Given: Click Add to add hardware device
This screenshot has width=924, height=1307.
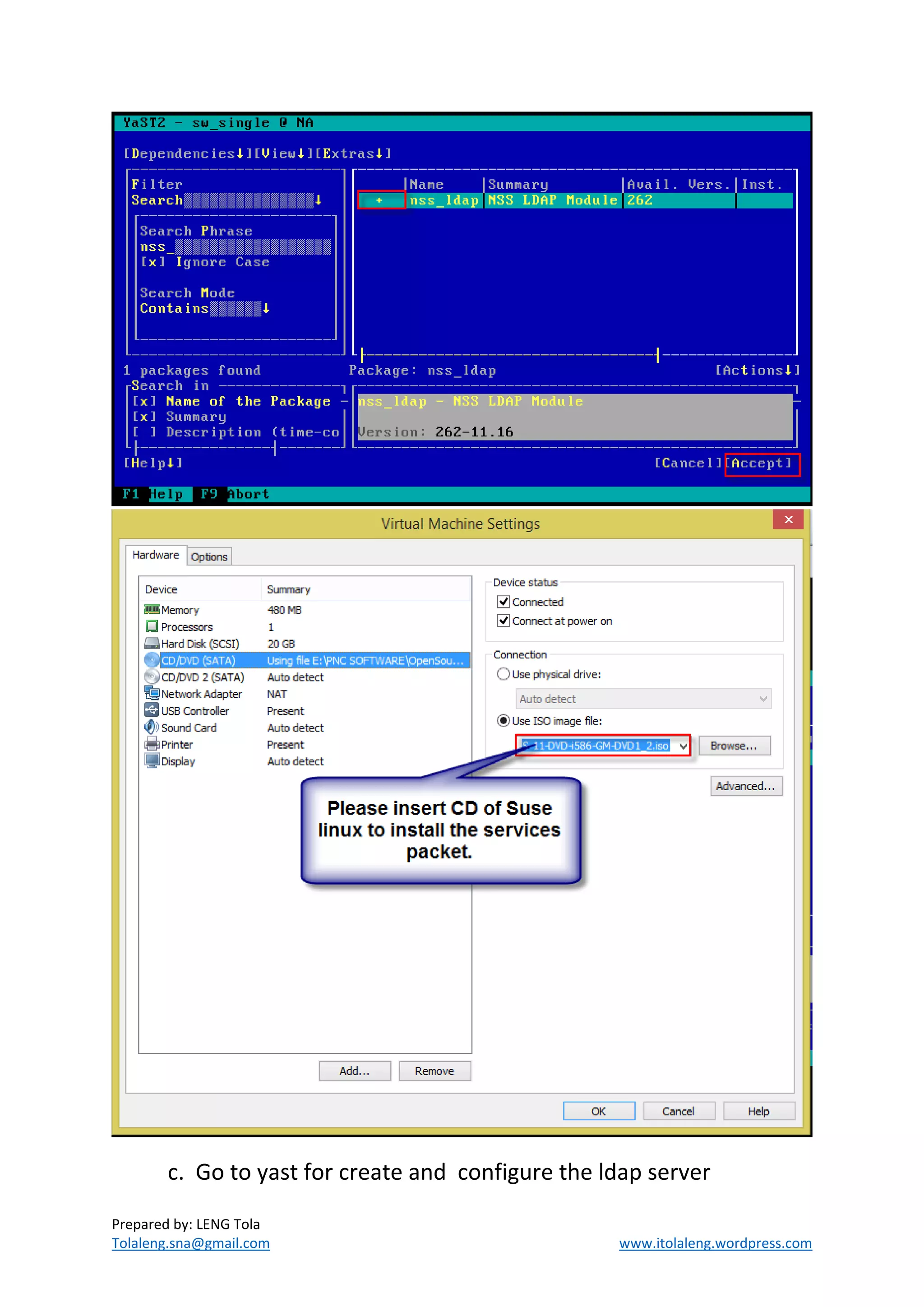Looking at the screenshot, I should pyautogui.click(x=355, y=1071).
